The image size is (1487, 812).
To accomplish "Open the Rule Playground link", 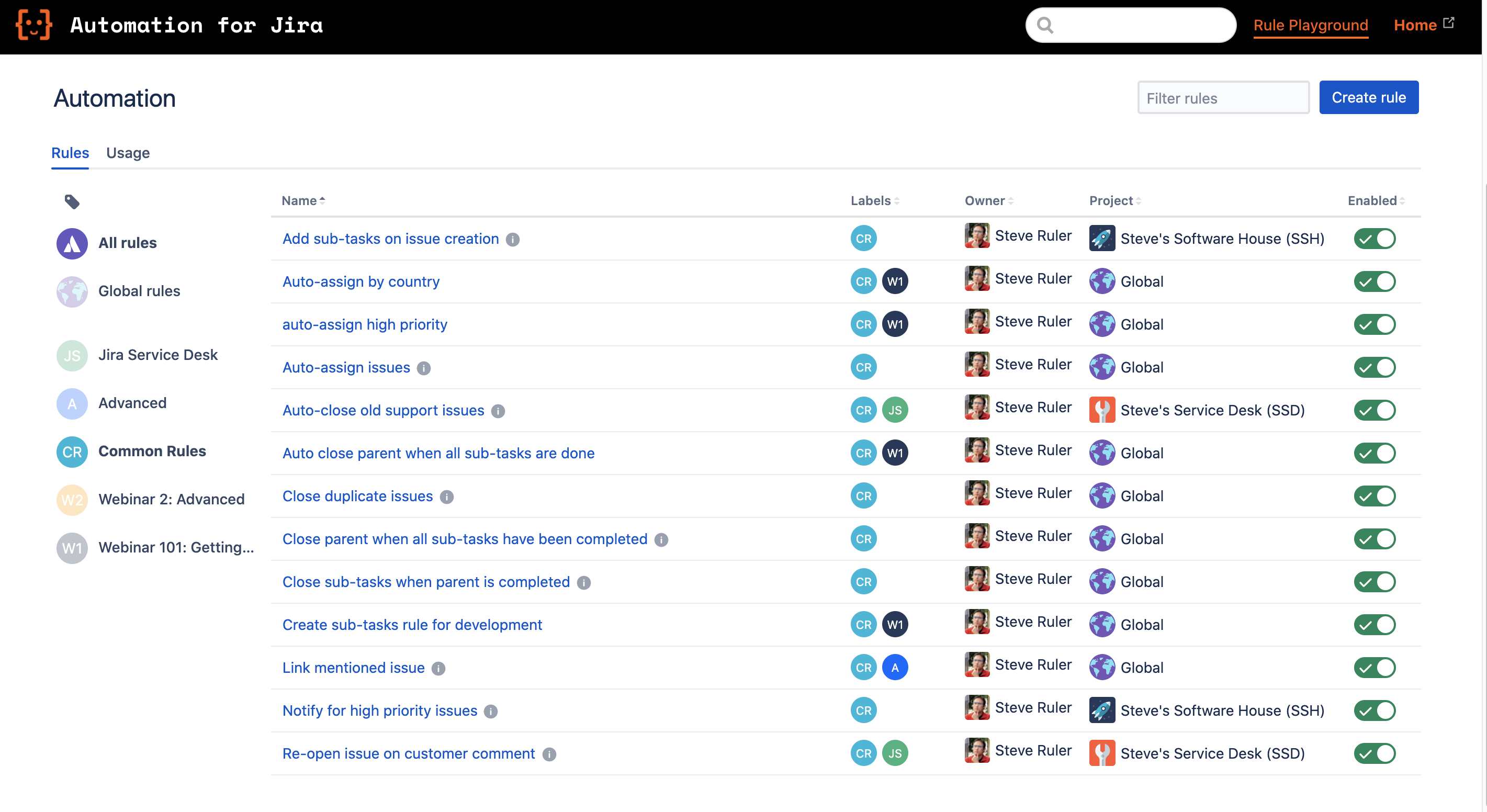I will (x=1310, y=26).
